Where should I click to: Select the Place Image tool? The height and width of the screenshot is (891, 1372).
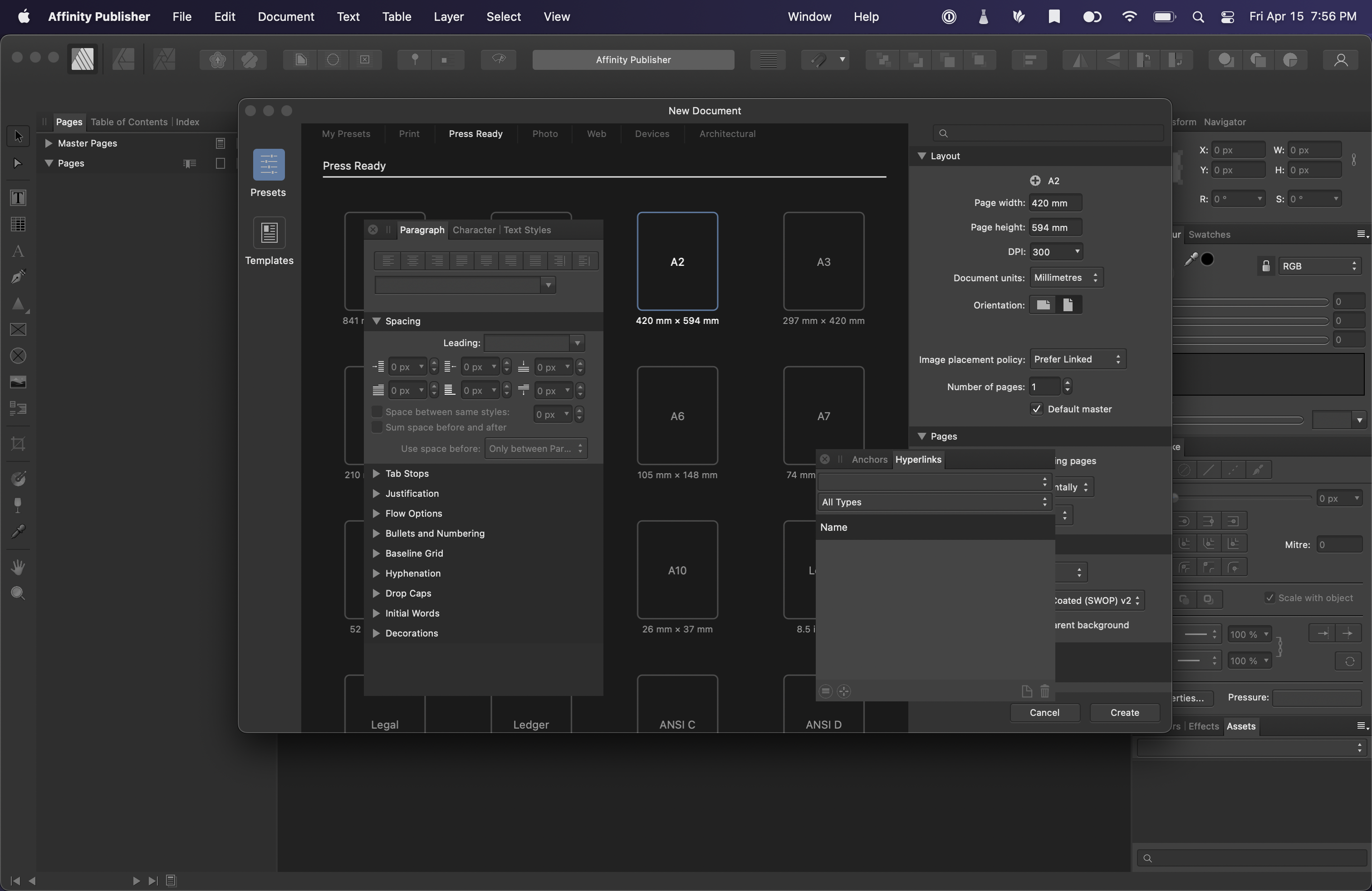click(18, 382)
